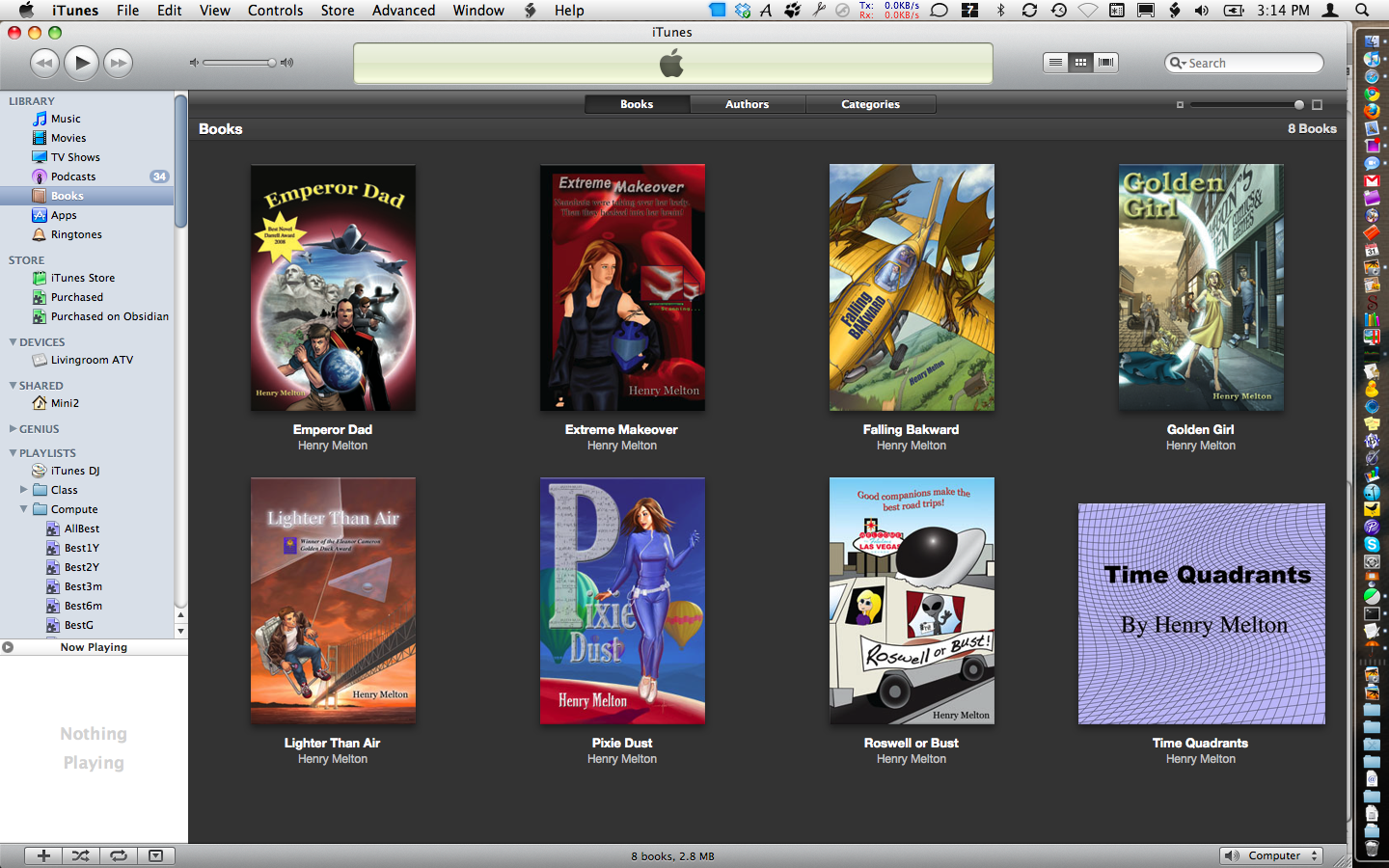Switch to grid view
Image resolution: width=1389 pixels, height=868 pixels.
click(x=1081, y=63)
